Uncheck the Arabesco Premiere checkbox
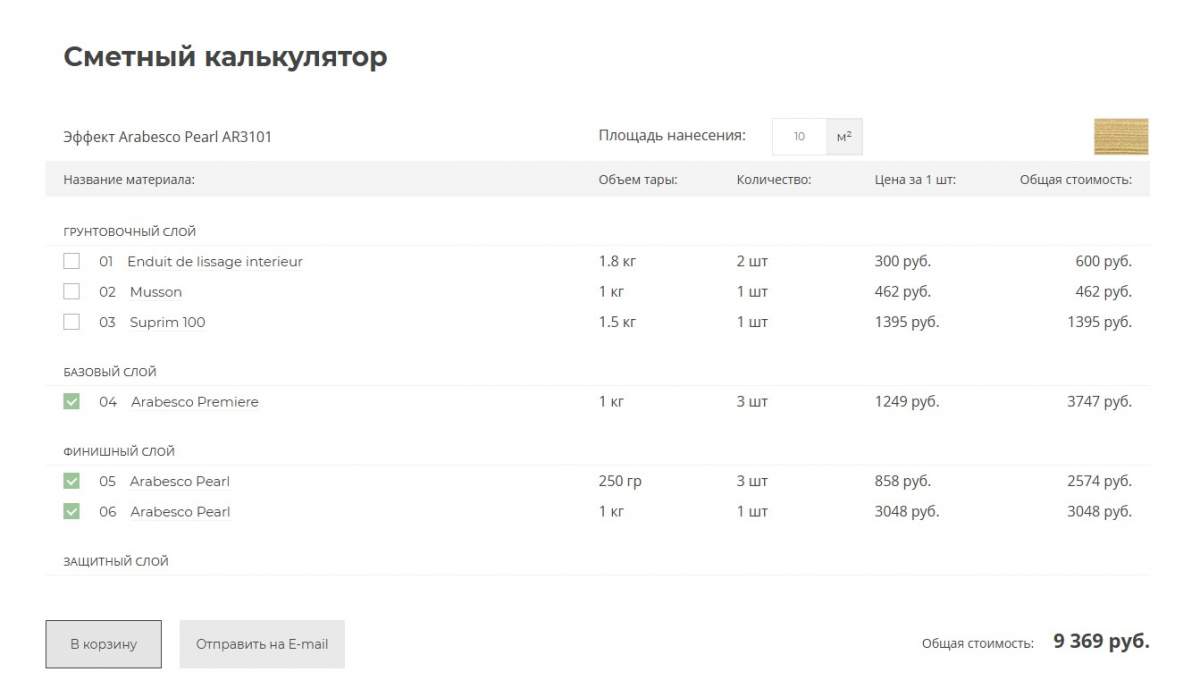 point(71,402)
